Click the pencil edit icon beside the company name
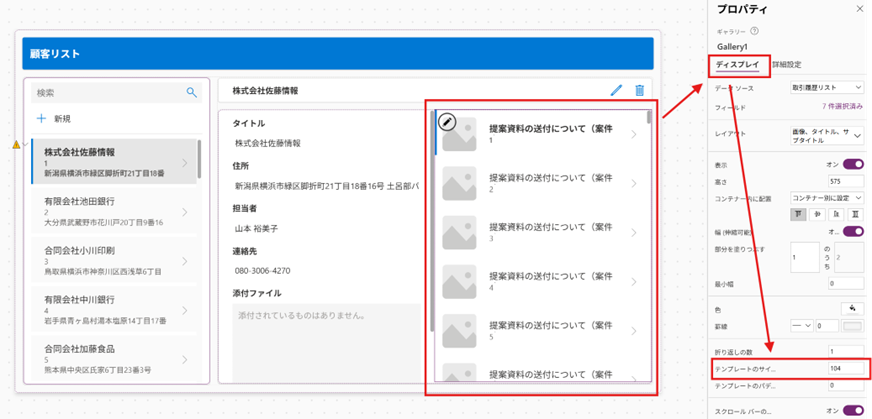The image size is (872, 419). coord(616,91)
